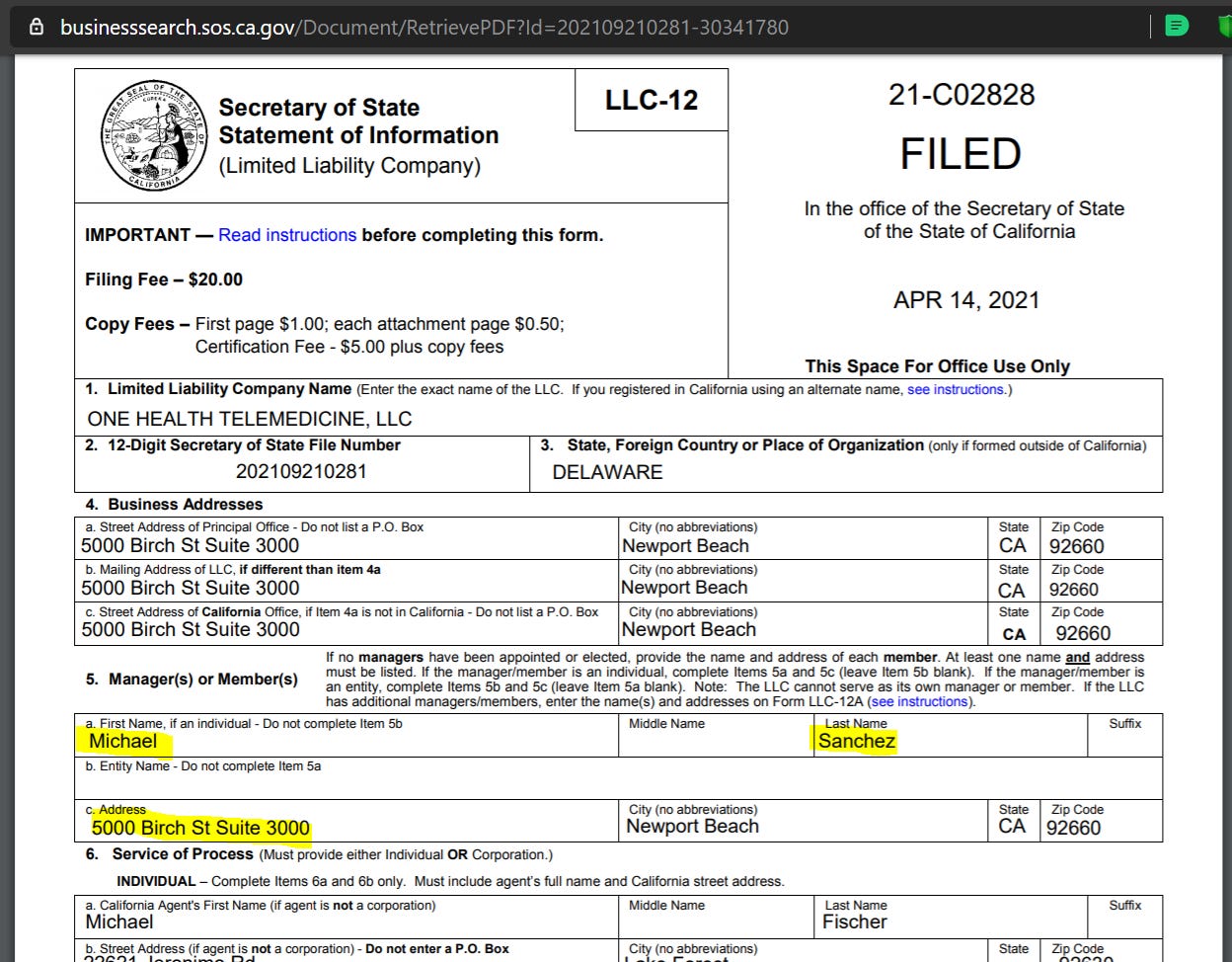Screen dimensions: 1232x962
Task: Click the highlighted manager address "5000 Birch St Suite 3000"
Action: (201, 828)
